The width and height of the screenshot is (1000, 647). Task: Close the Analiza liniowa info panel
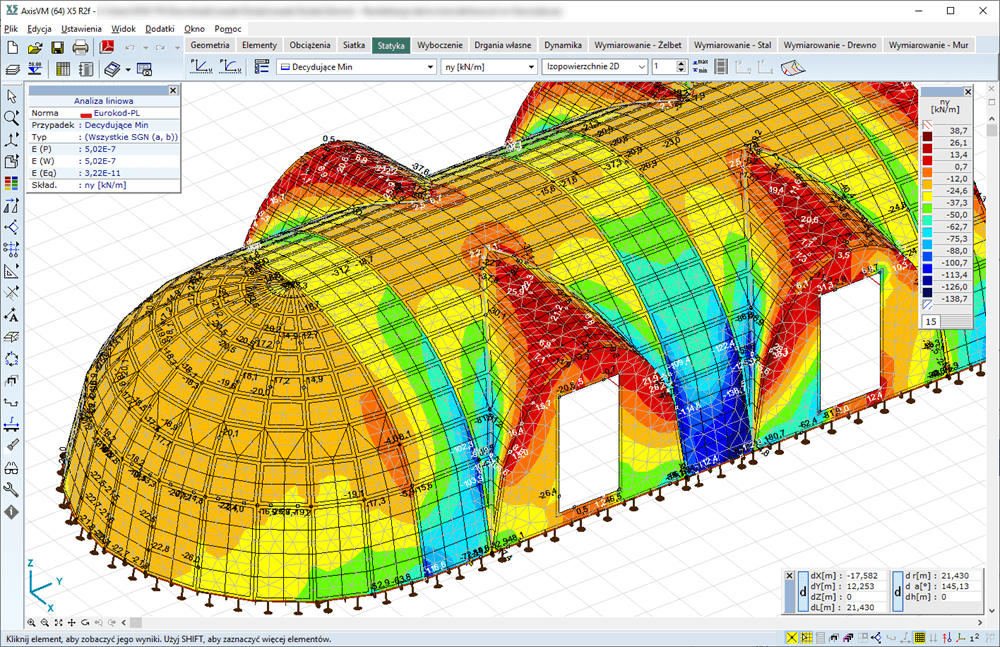coord(173,90)
